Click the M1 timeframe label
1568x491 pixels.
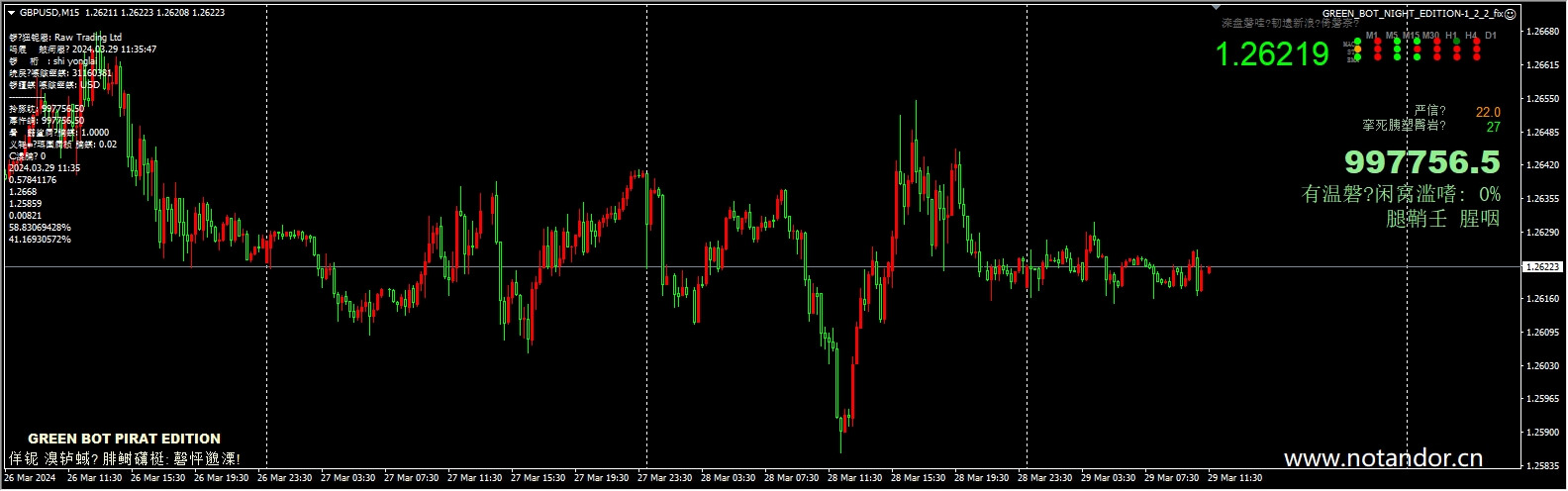click(1372, 36)
